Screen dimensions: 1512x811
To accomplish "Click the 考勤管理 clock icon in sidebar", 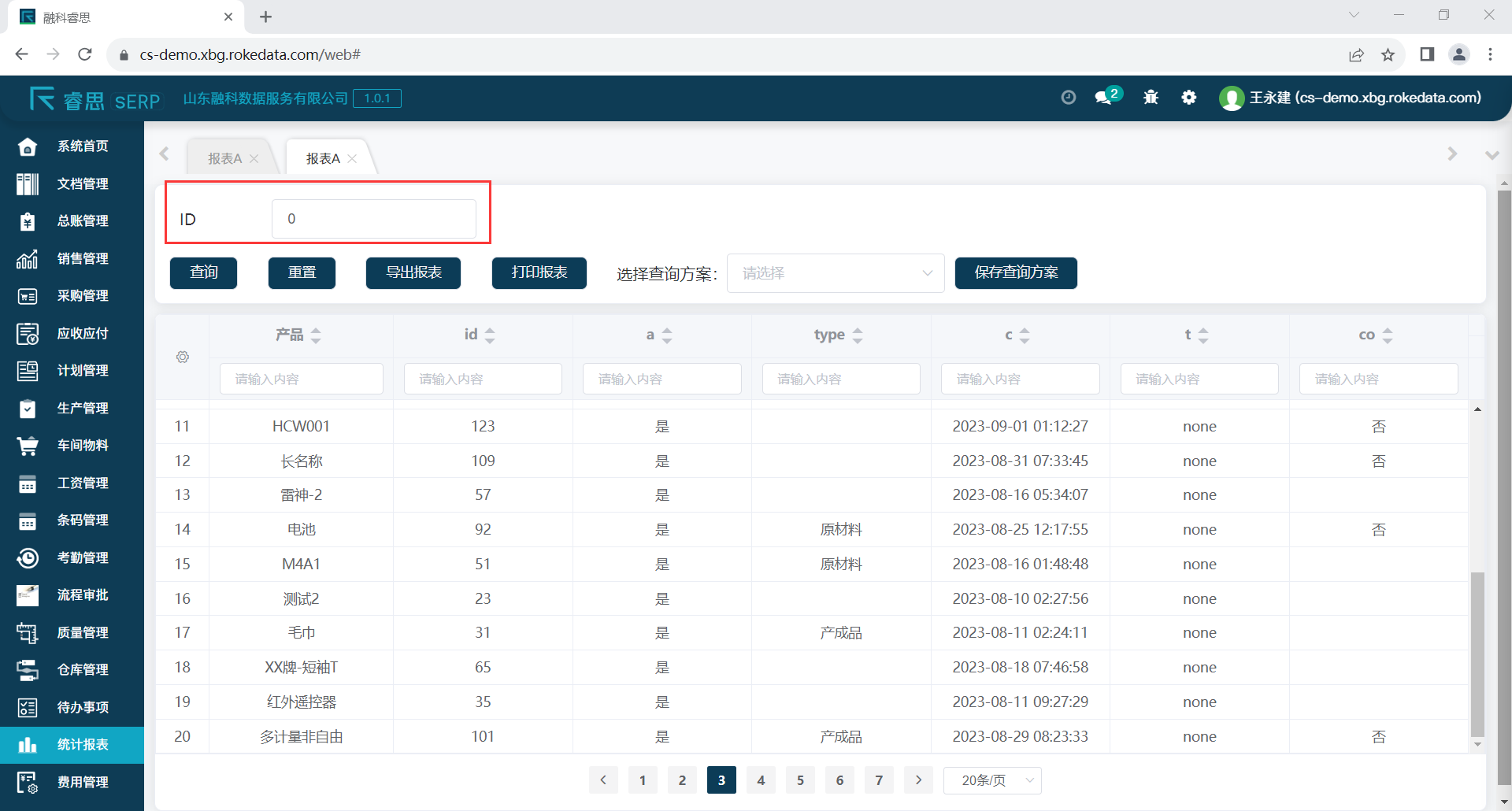I will (x=28, y=558).
